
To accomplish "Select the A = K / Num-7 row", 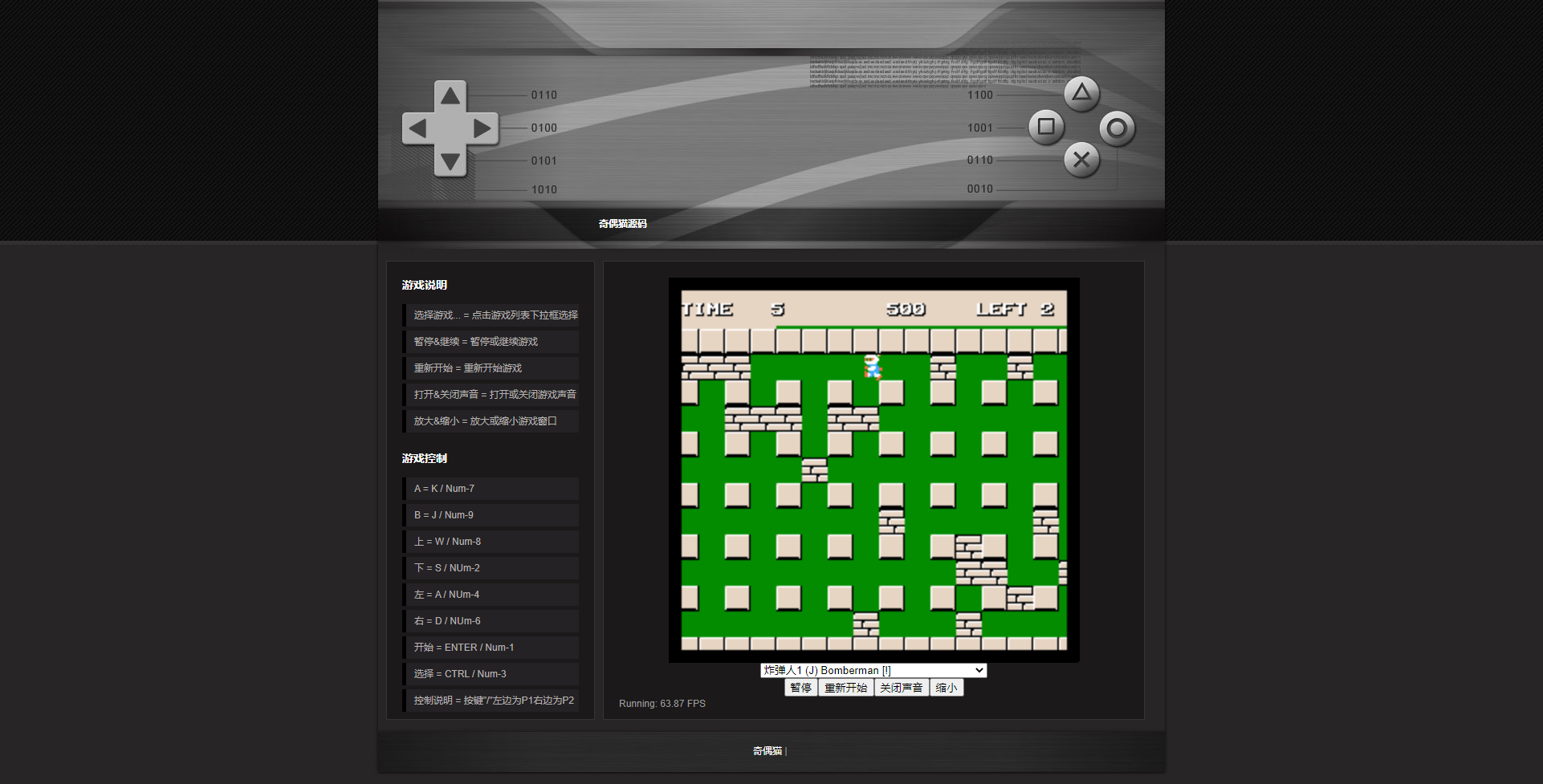I will [491, 489].
